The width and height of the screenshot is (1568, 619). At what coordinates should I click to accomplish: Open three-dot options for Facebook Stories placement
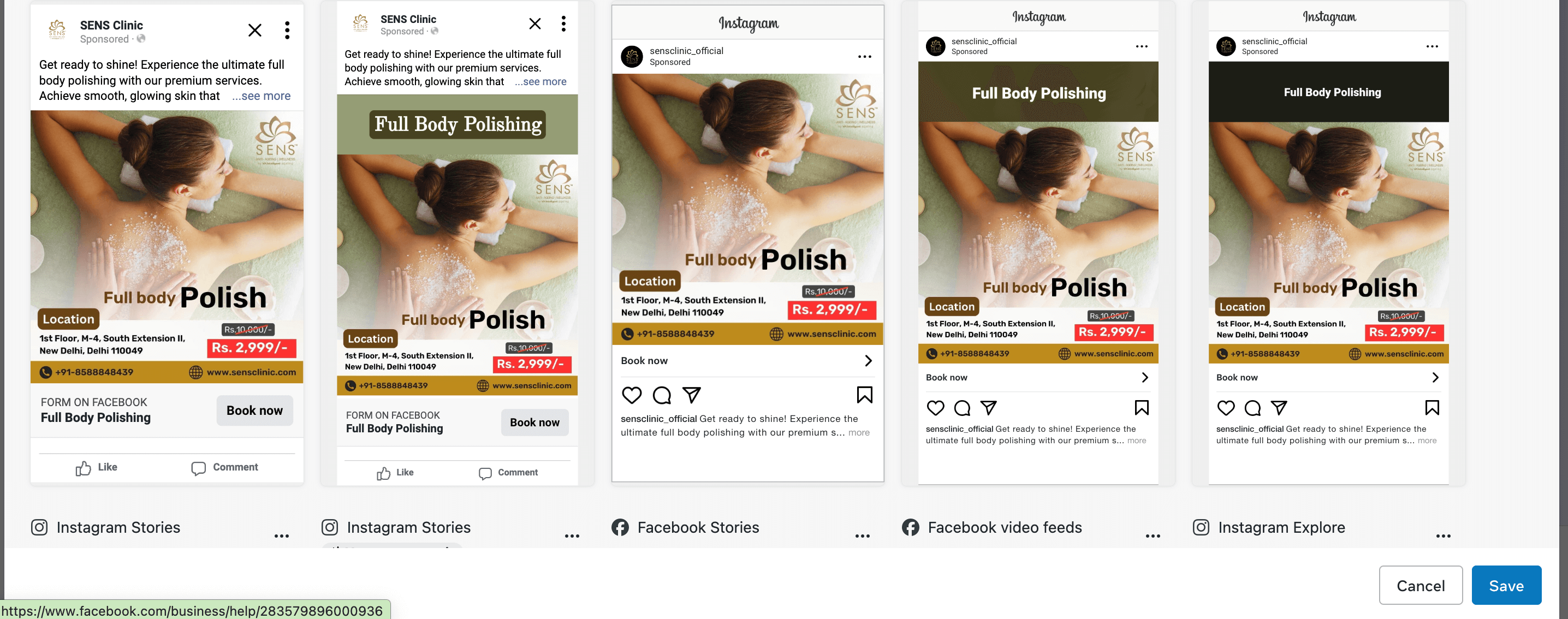tap(863, 535)
